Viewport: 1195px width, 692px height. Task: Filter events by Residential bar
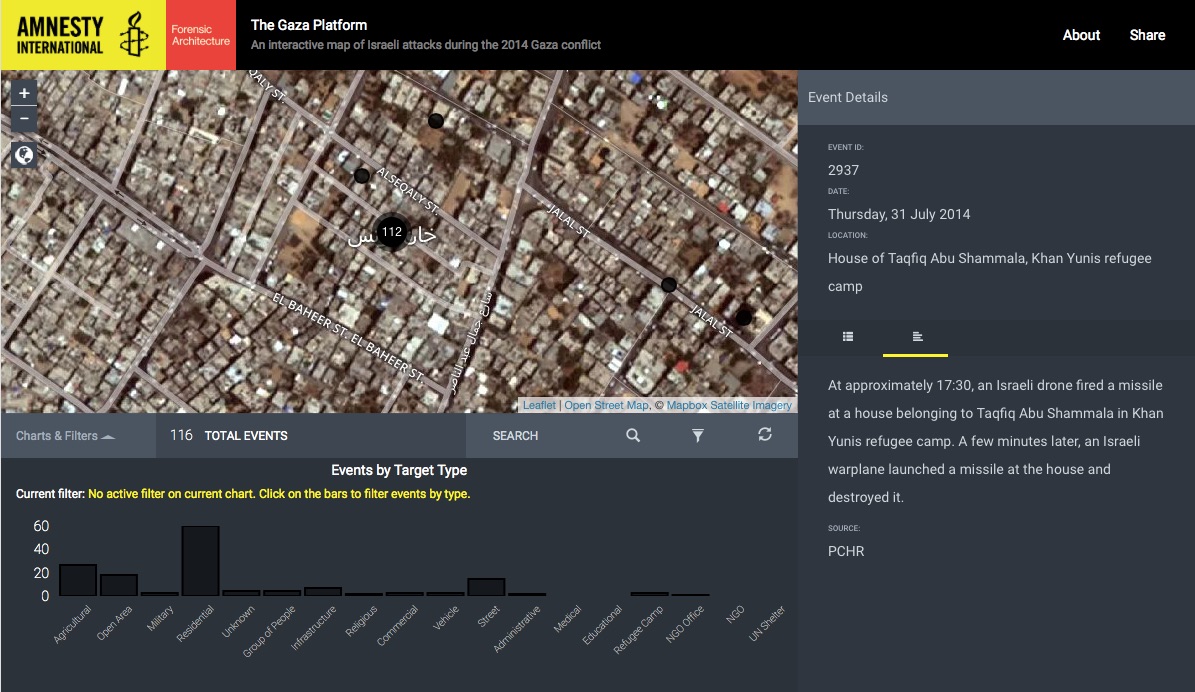point(200,561)
